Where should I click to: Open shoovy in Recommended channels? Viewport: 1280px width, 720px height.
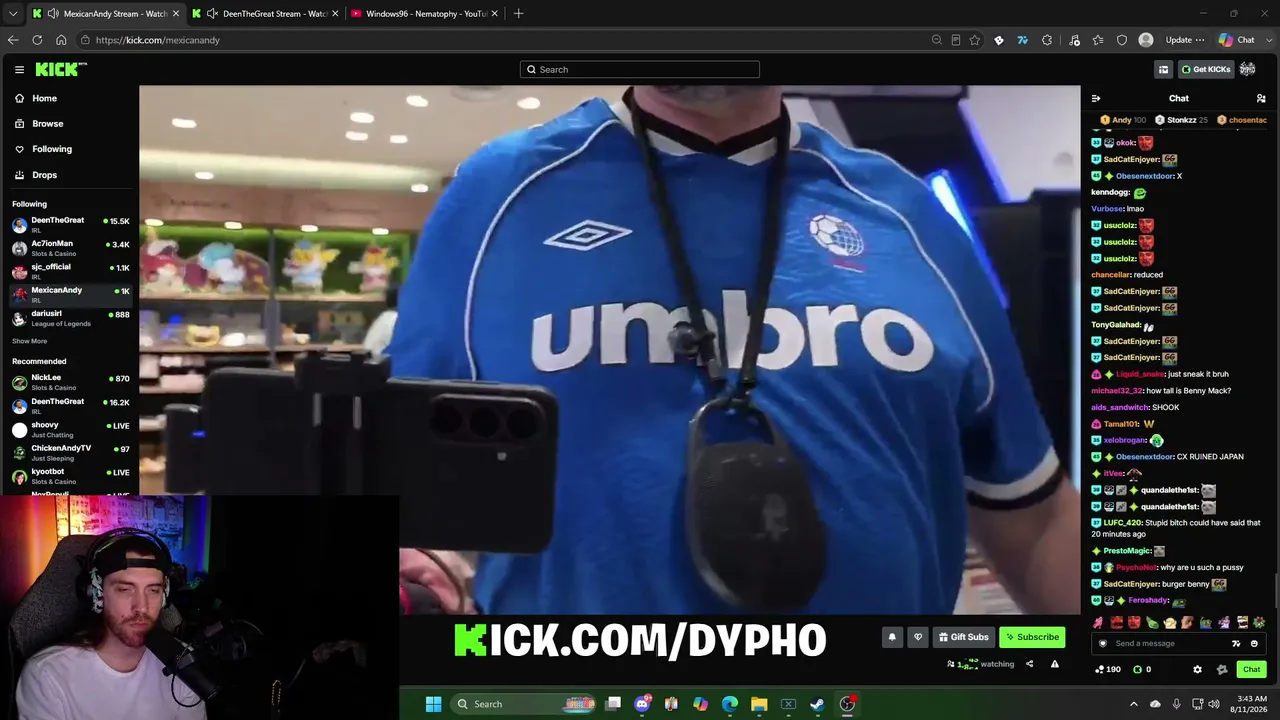[x=70, y=429]
